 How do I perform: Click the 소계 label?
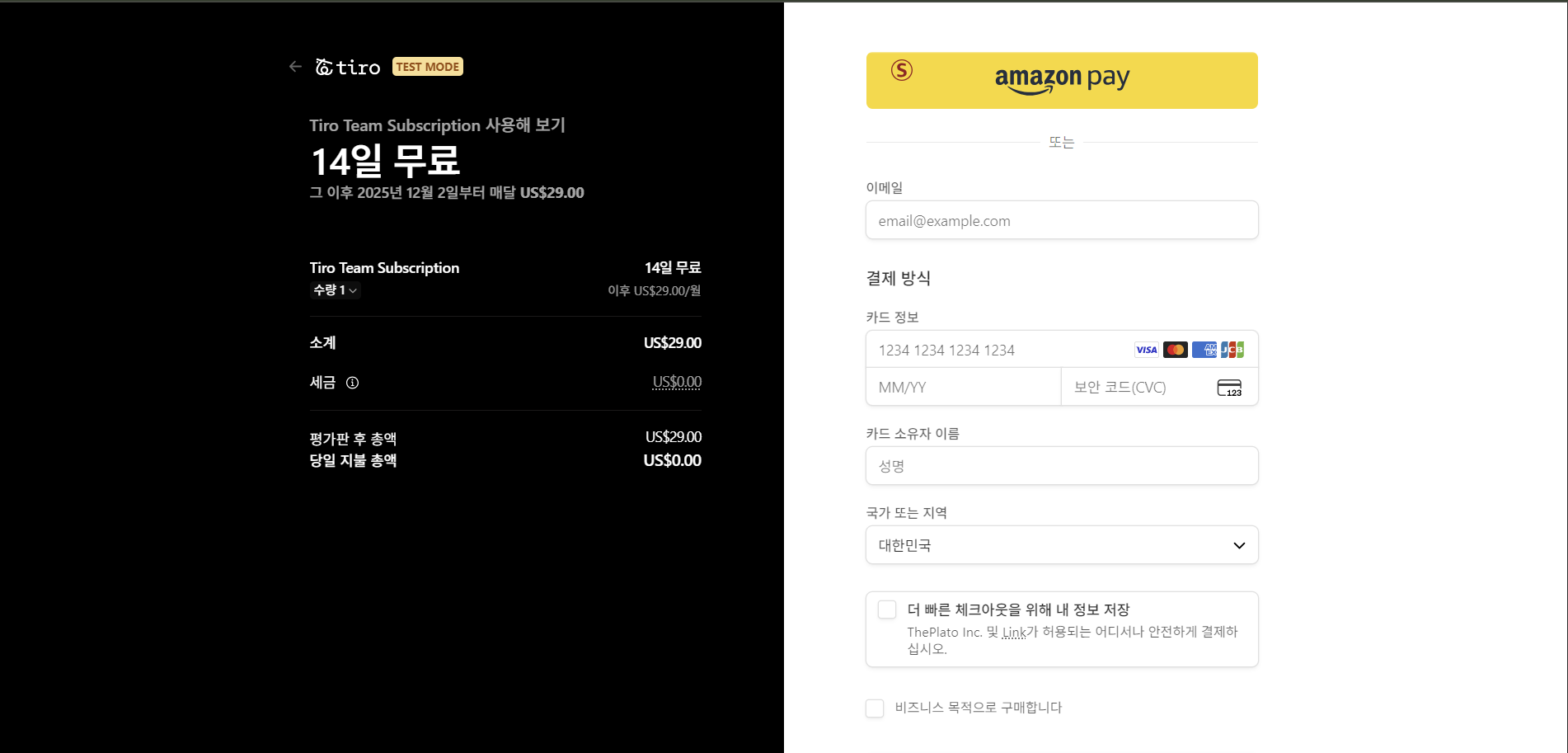coord(323,343)
